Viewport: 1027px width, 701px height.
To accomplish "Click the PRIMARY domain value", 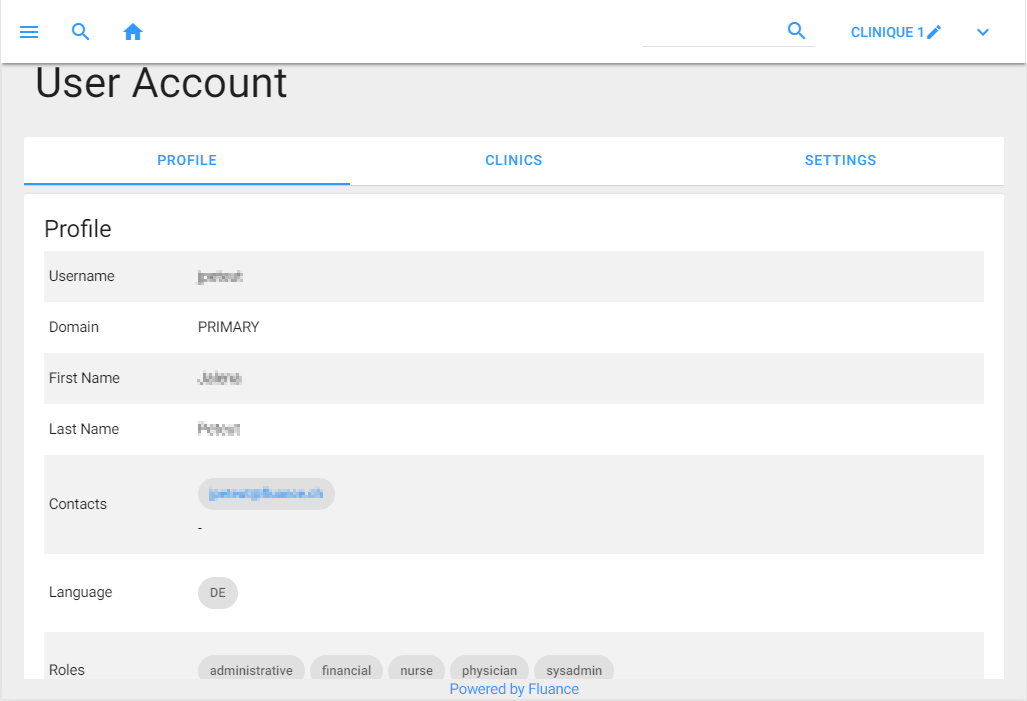I will pyautogui.click(x=228, y=327).
